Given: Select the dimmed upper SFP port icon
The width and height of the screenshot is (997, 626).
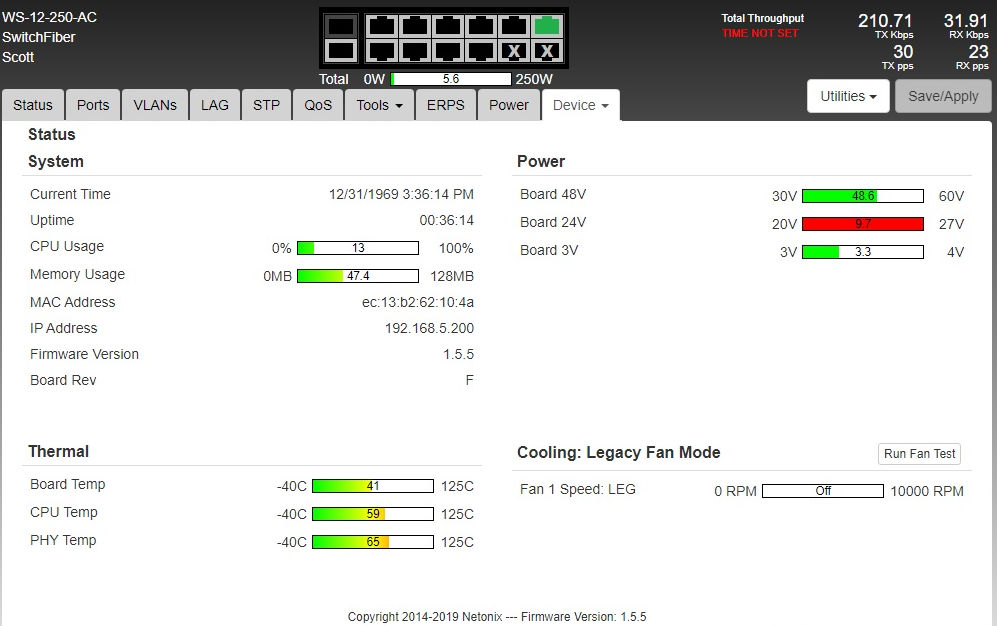Looking at the screenshot, I should [x=342, y=26].
